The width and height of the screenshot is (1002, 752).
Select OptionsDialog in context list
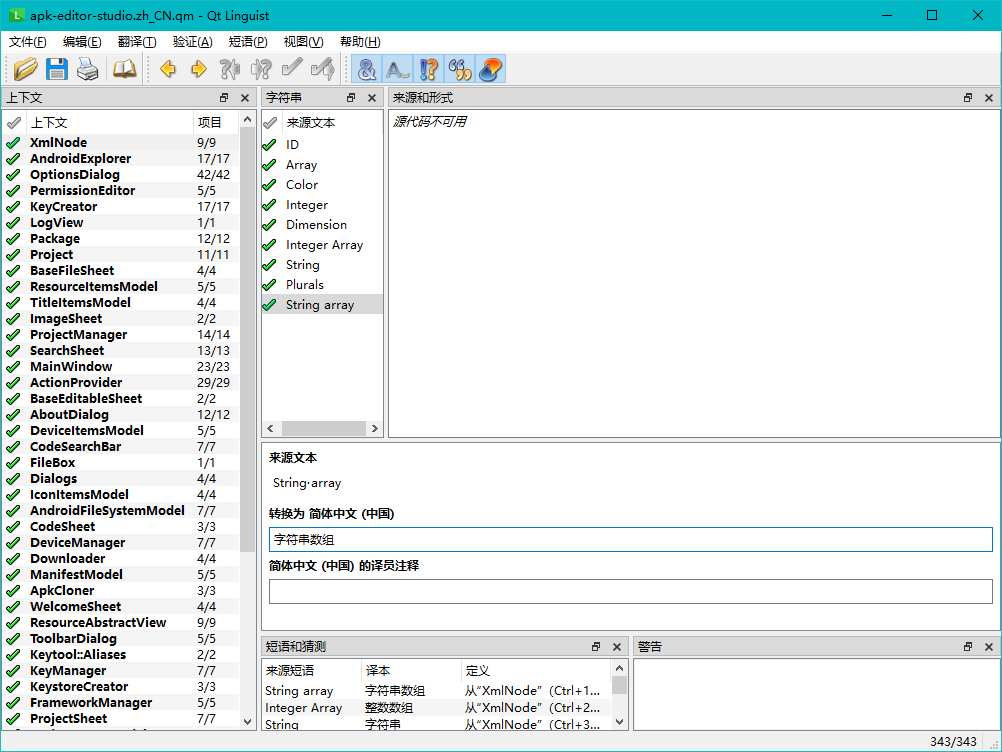[75, 175]
